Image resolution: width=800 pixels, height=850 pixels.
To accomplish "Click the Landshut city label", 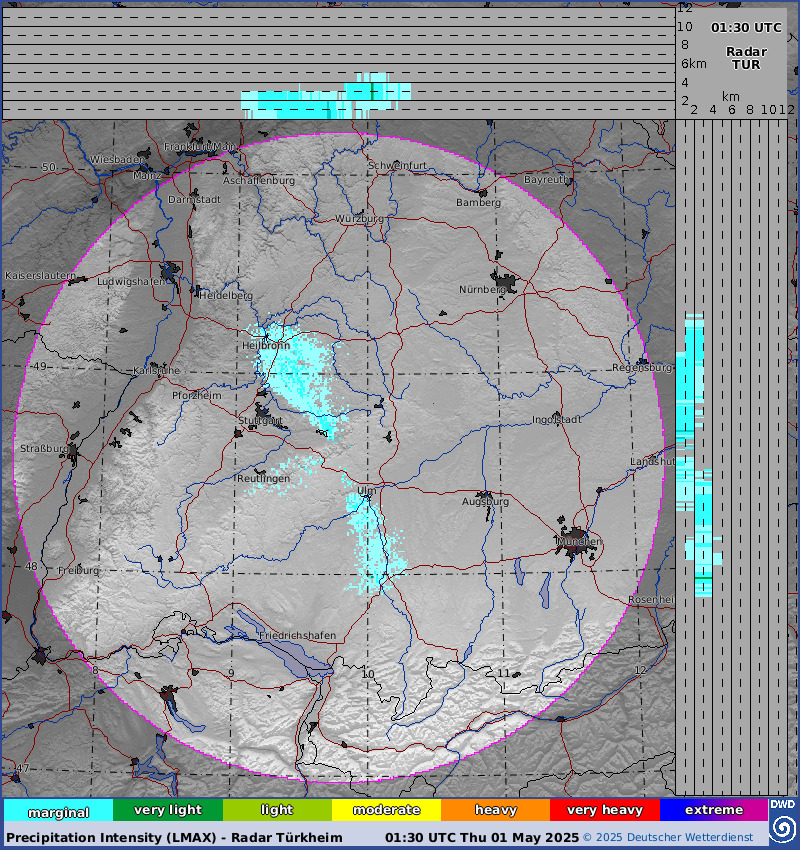I will [653, 461].
